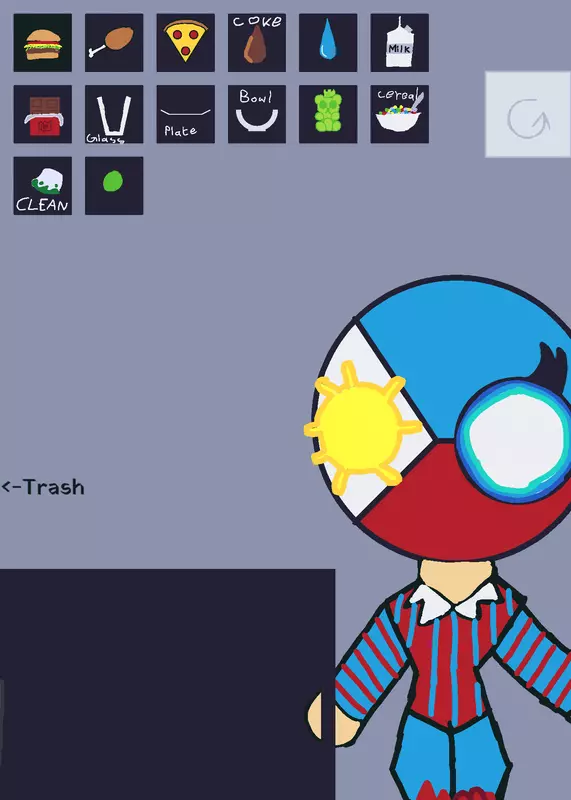571x800 pixels.
Task: Click the dark table surface
Action: click(x=167, y=684)
